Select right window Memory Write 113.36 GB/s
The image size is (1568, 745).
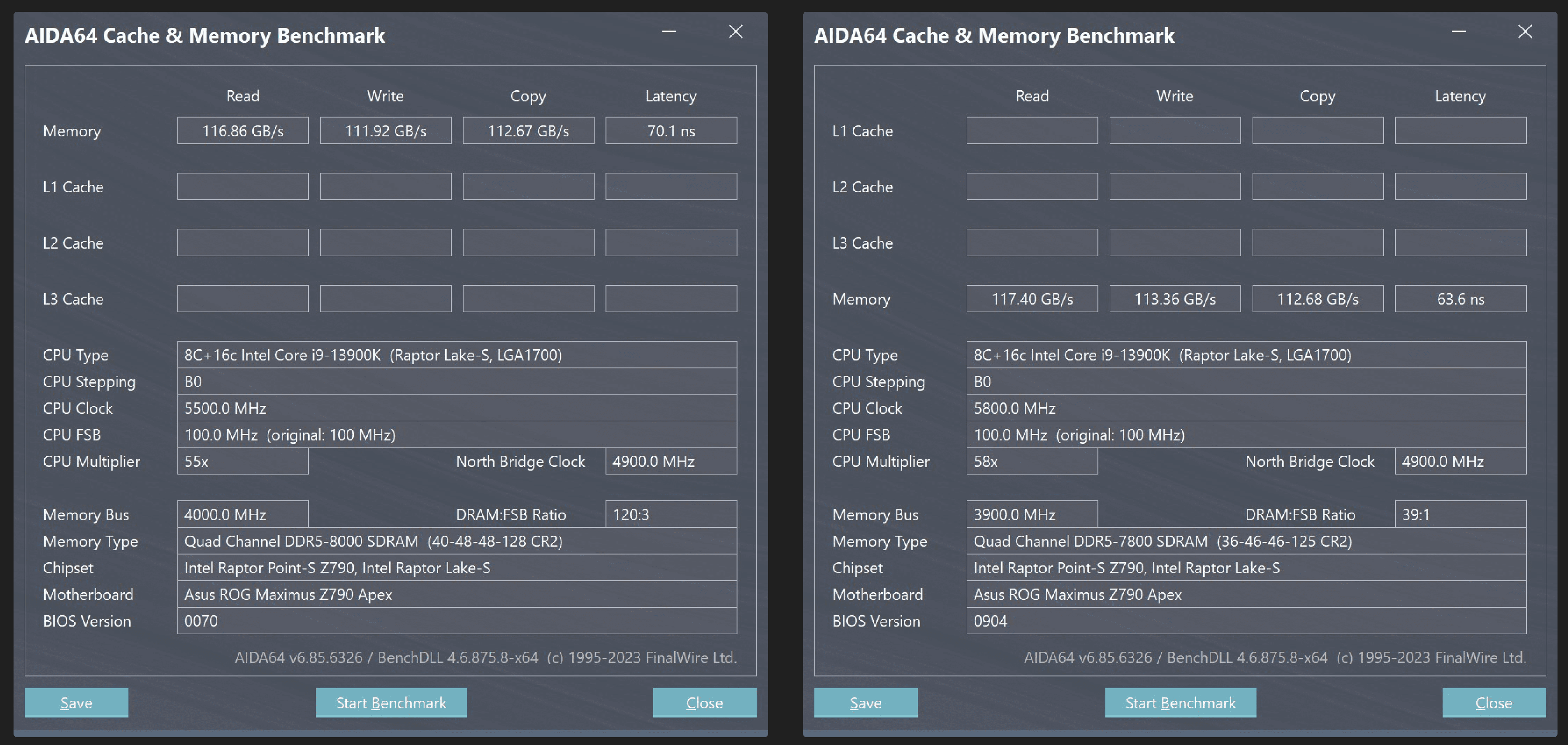point(1175,298)
